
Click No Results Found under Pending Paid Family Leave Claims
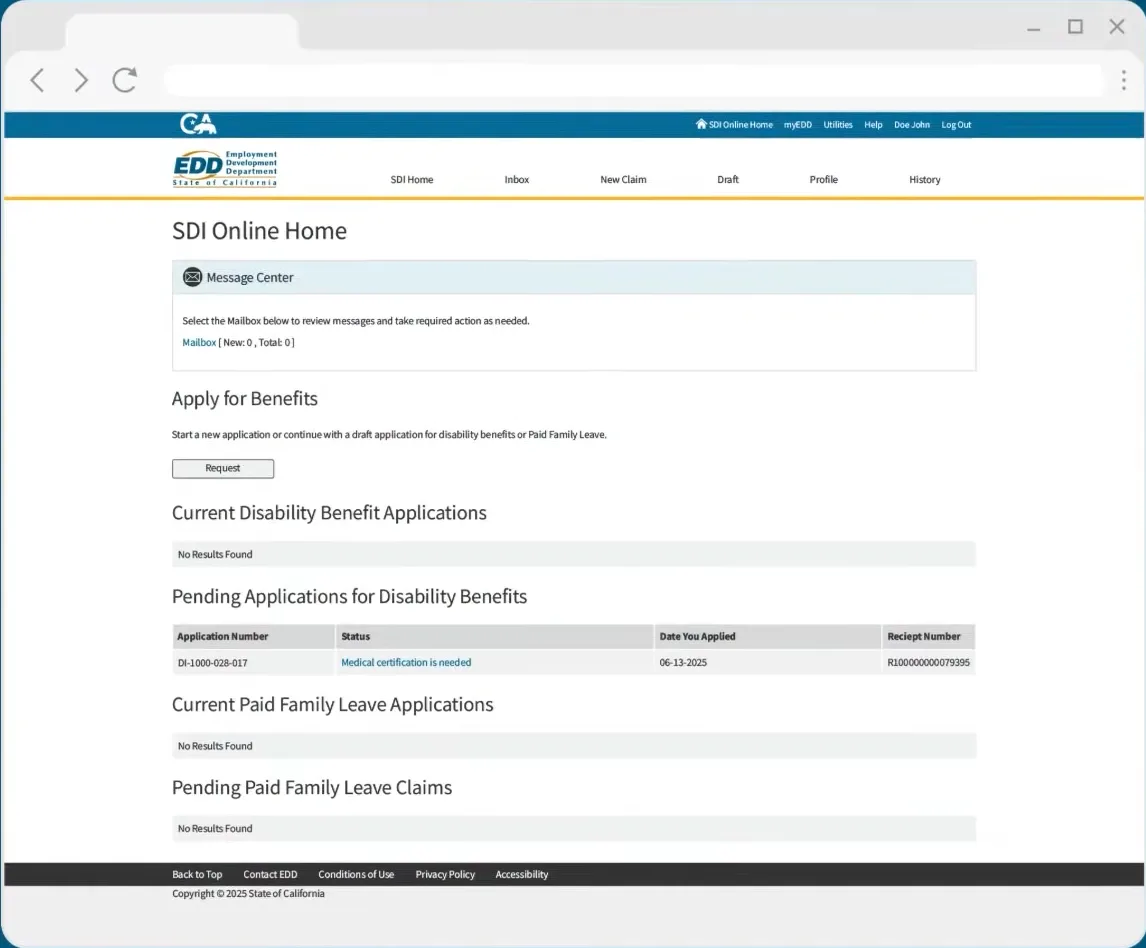(215, 829)
